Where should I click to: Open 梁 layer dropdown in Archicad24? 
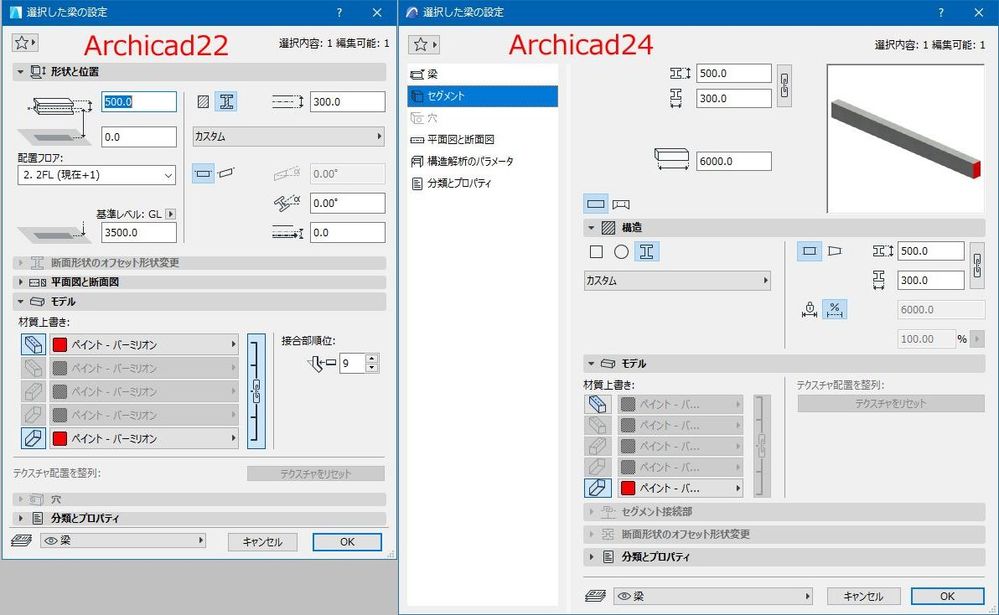(x=713, y=596)
